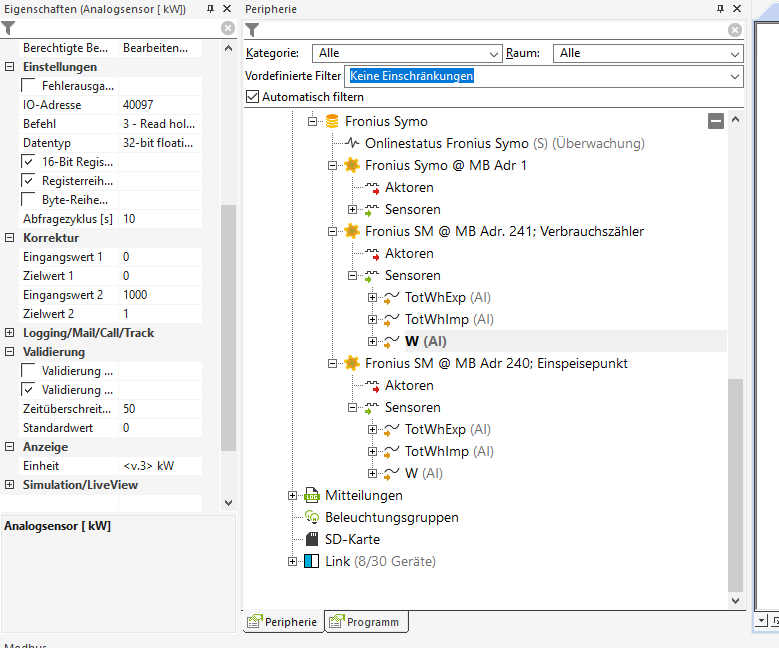This screenshot has height=648, width=779.
Task: Select TotWhExp sensor under Verbrauchszähler
Action: pos(435,297)
